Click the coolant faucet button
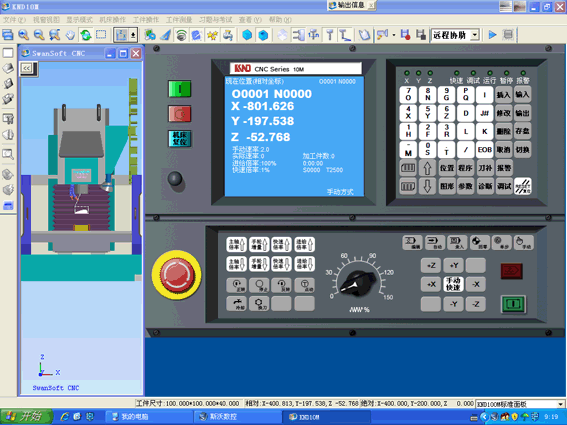This screenshot has height=425, width=567. [237, 303]
